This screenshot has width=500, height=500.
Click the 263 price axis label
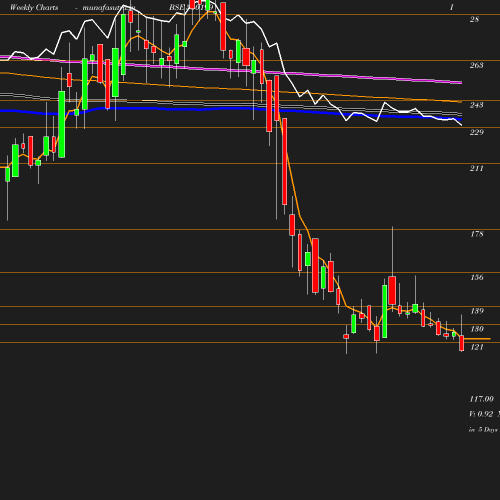476,65
